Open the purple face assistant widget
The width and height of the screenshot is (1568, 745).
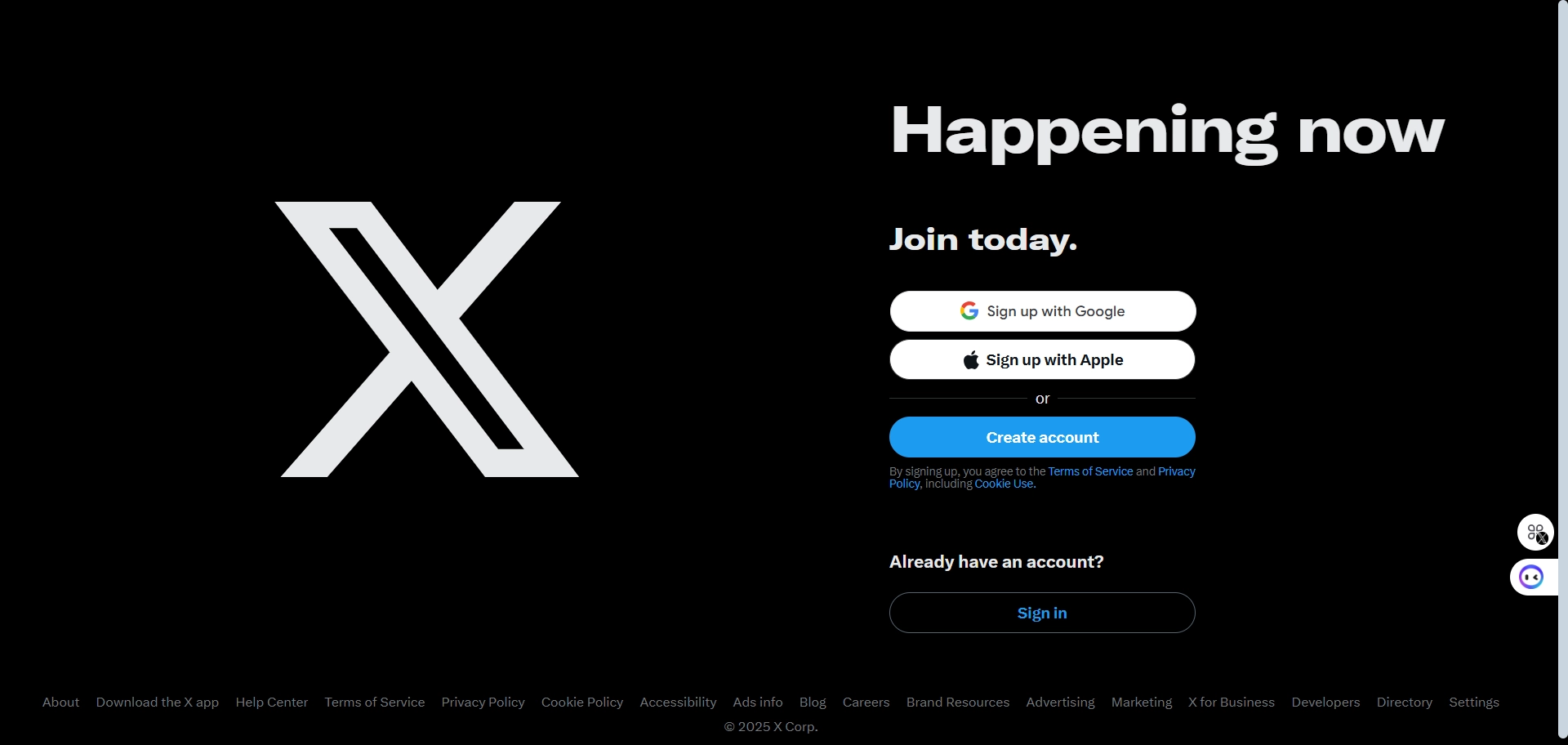1531,578
